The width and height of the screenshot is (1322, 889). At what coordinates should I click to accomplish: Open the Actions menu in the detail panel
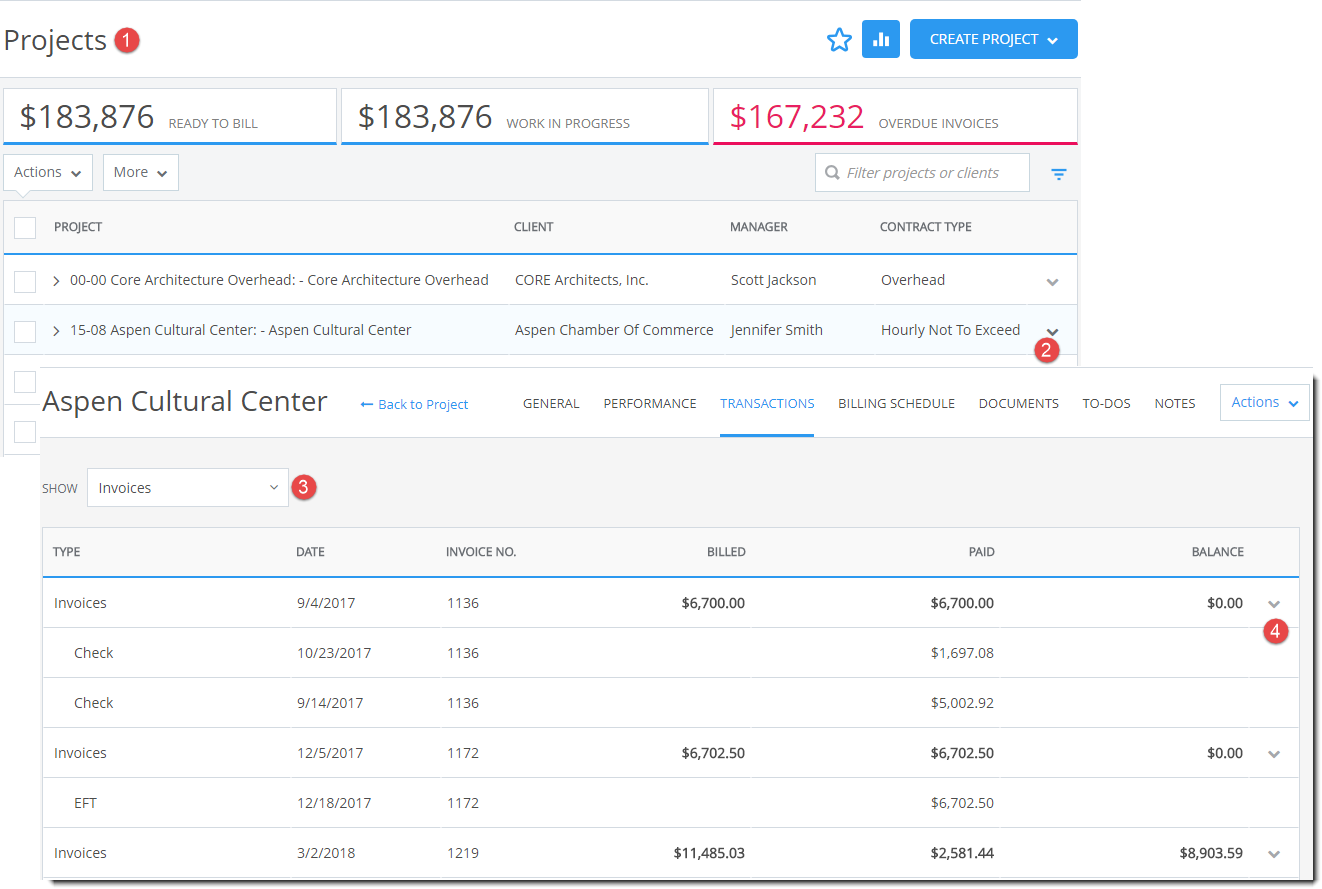click(x=1264, y=402)
